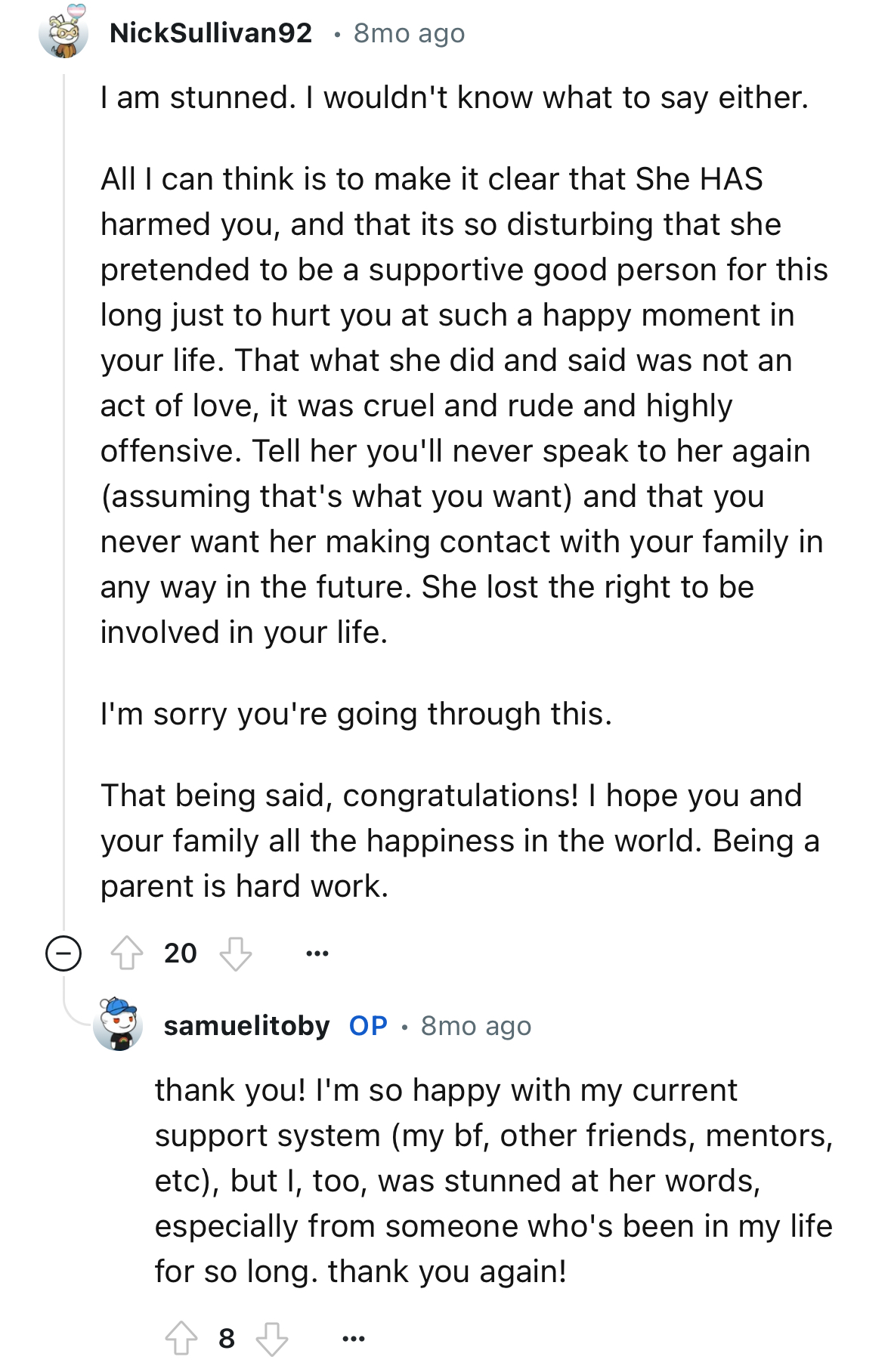Click the text 'I'm sorry you're going through this'
The image size is (891, 1372).
point(356,715)
